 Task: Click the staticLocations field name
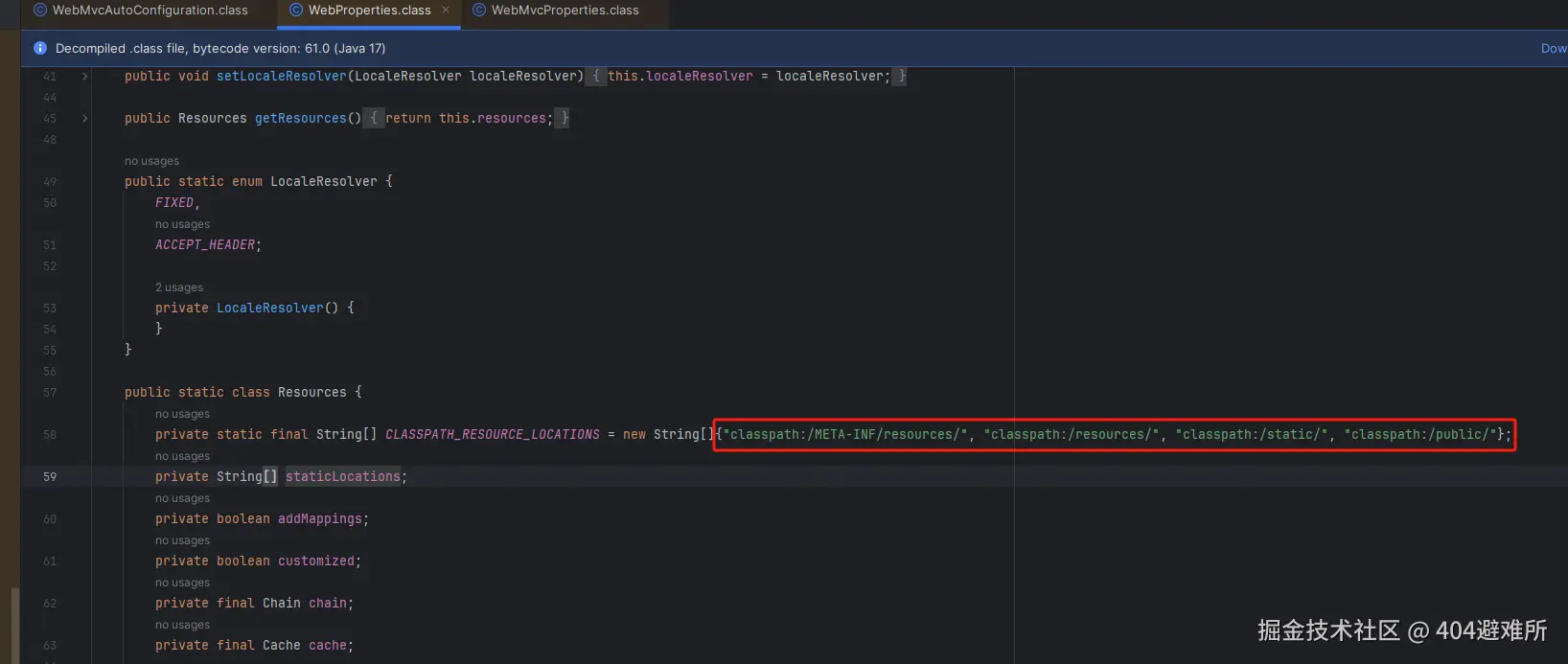[x=342, y=476]
